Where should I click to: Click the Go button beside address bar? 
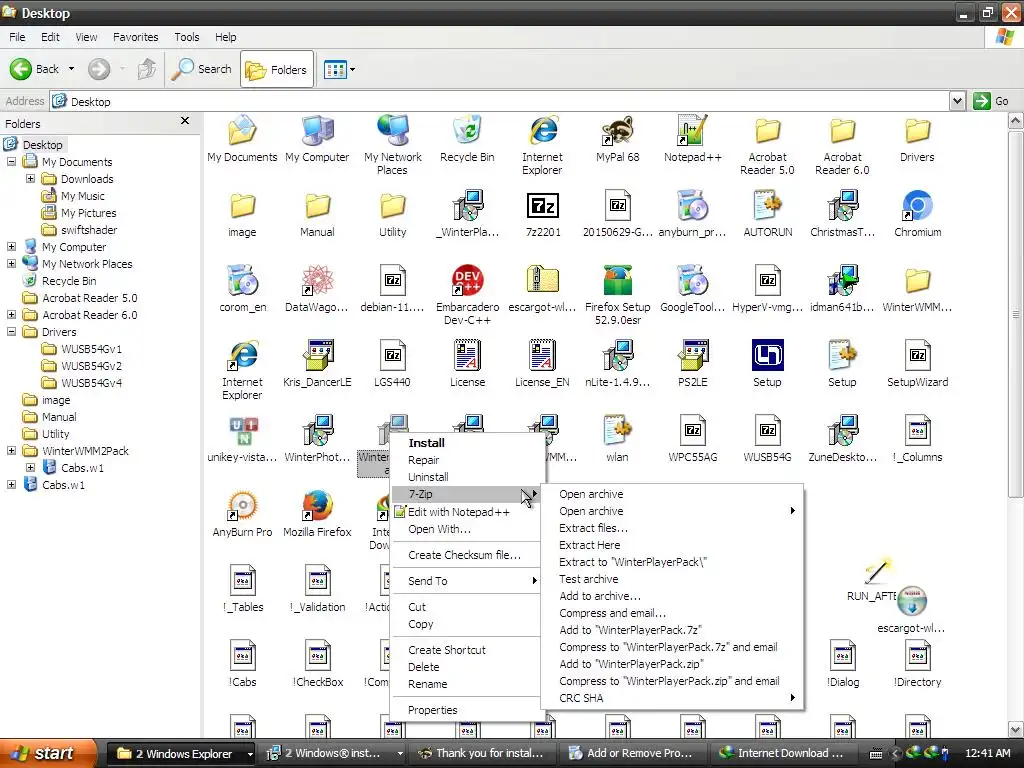(992, 101)
